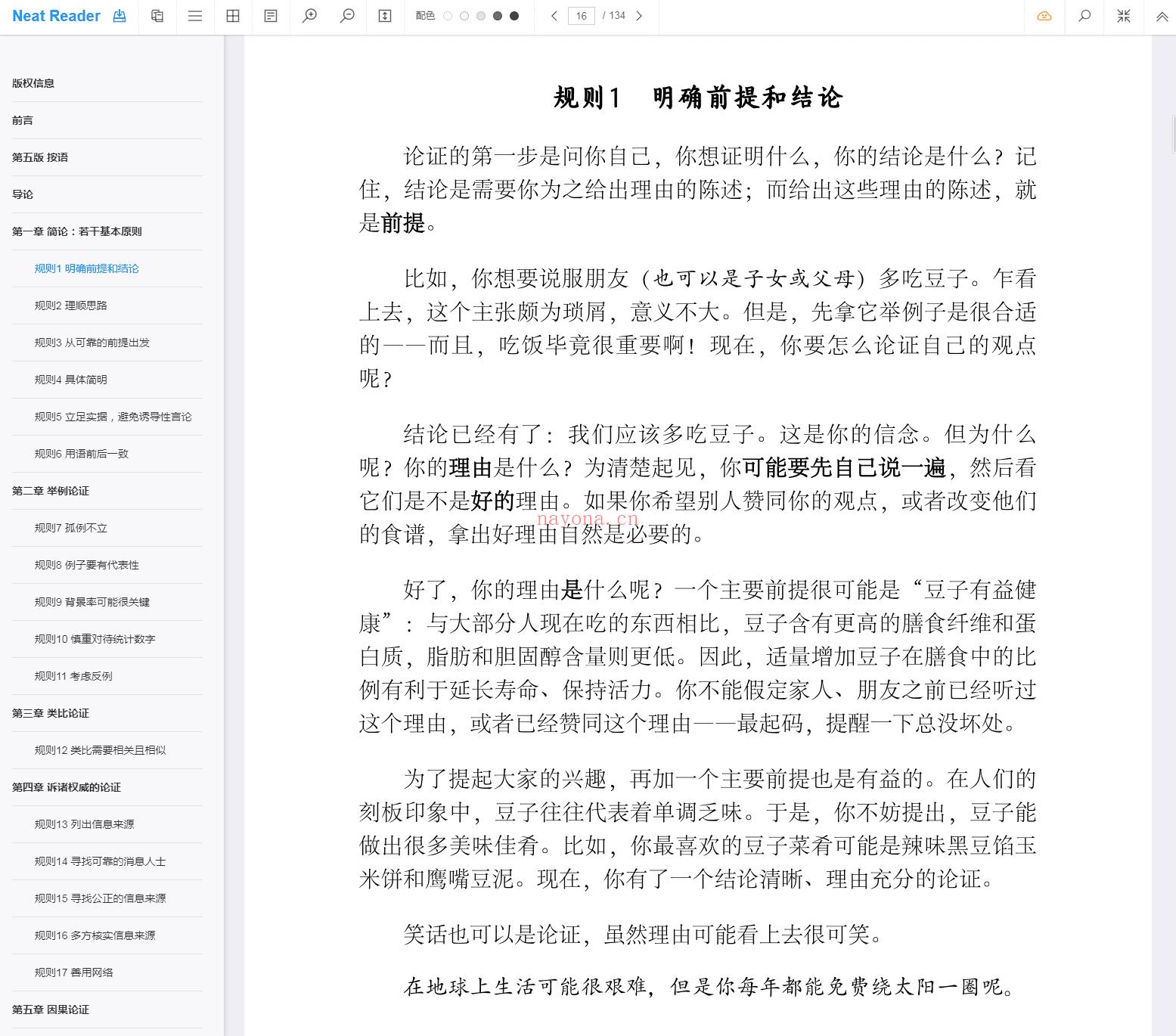Open the library/bookshelf icon in toolbar

click(157, 16)
